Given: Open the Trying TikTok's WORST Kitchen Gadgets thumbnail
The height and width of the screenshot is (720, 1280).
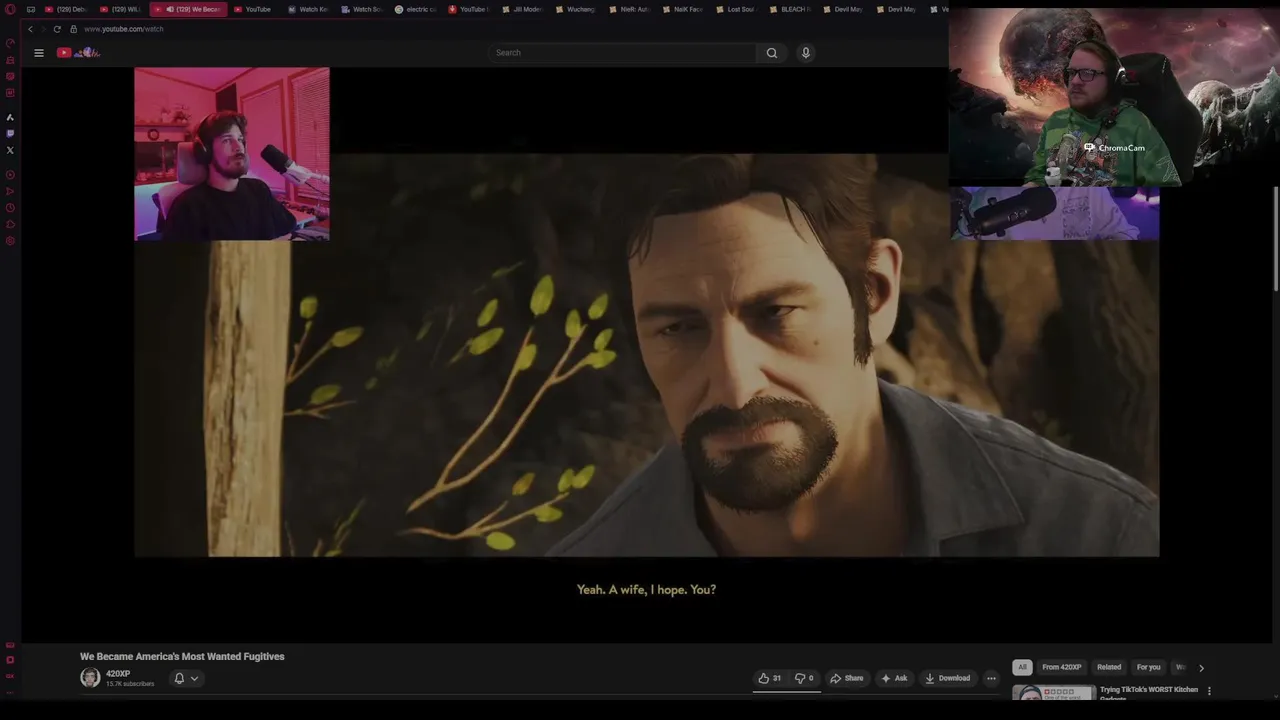Looking at the screenshot, I should tap(1053, 693).
